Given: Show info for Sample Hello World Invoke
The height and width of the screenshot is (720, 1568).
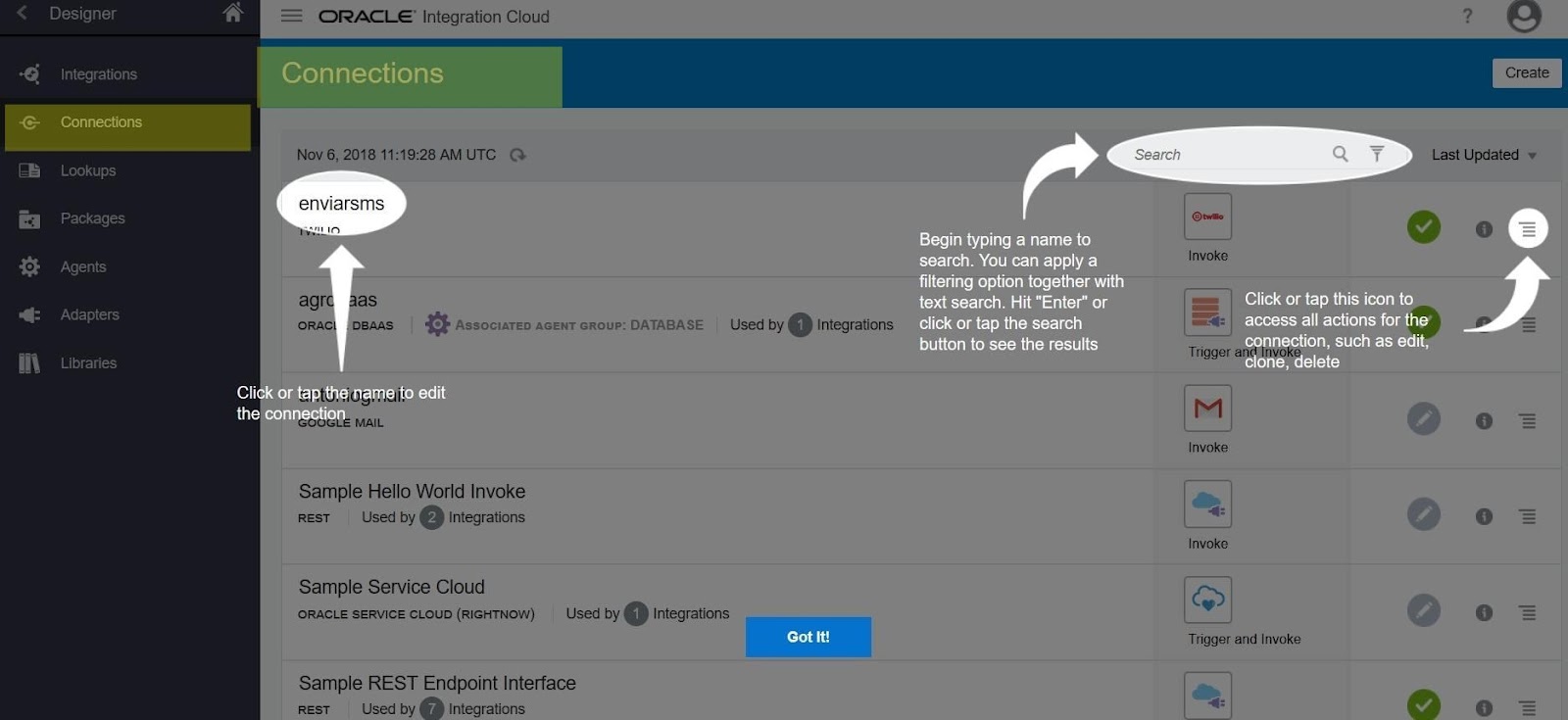Looking at the screenshot, I should pos(1484,516).
